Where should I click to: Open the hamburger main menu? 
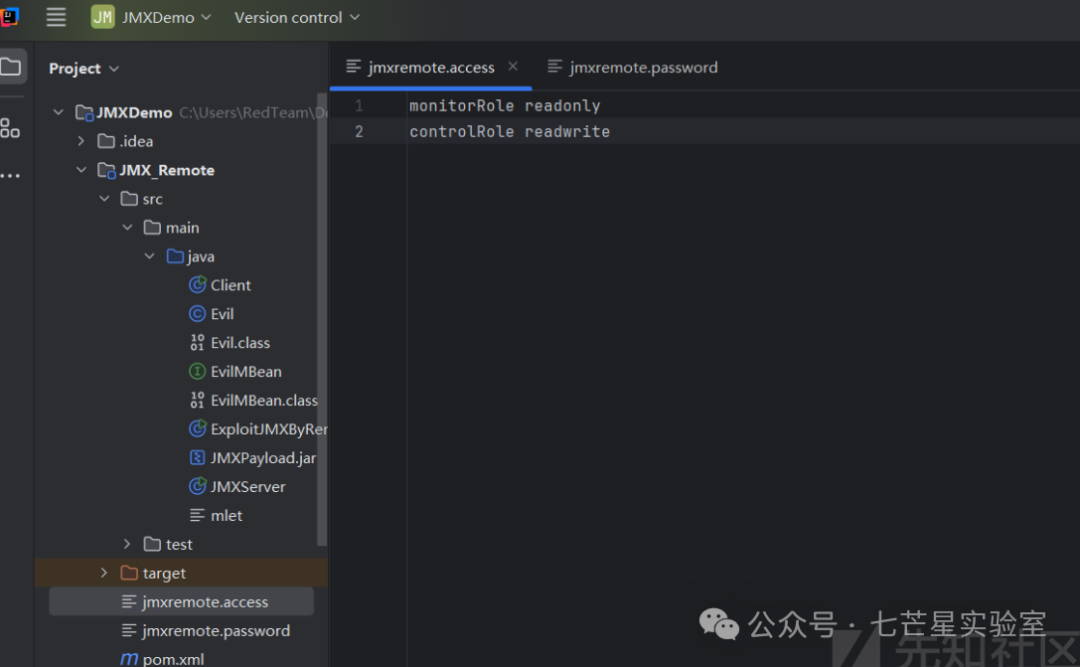pos(56,17)
